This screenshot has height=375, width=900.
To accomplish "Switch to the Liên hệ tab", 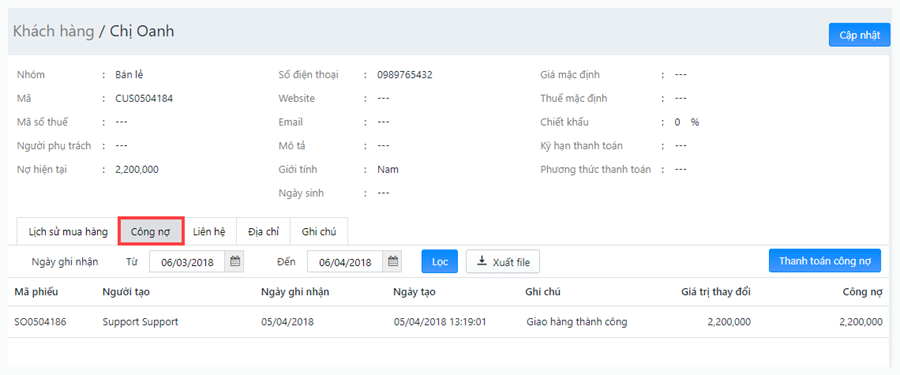I will 210,232.
